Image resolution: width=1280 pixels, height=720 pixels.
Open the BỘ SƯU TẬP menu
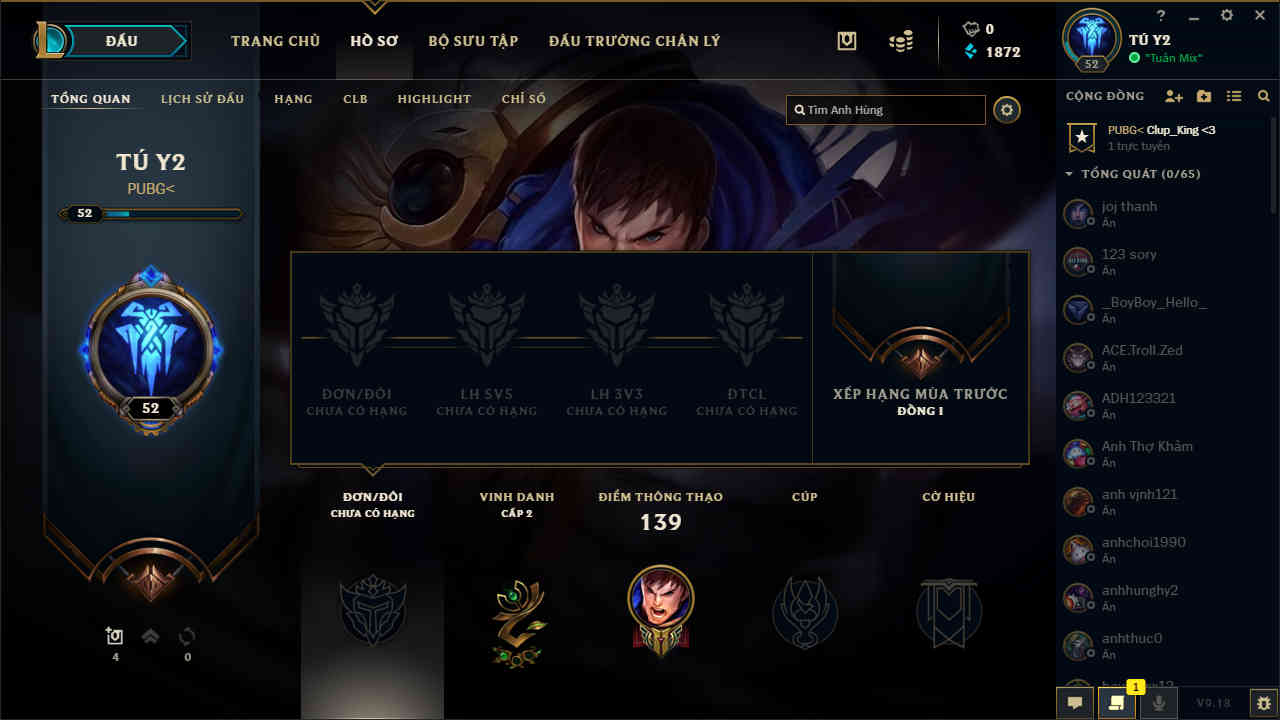[473, 41]
